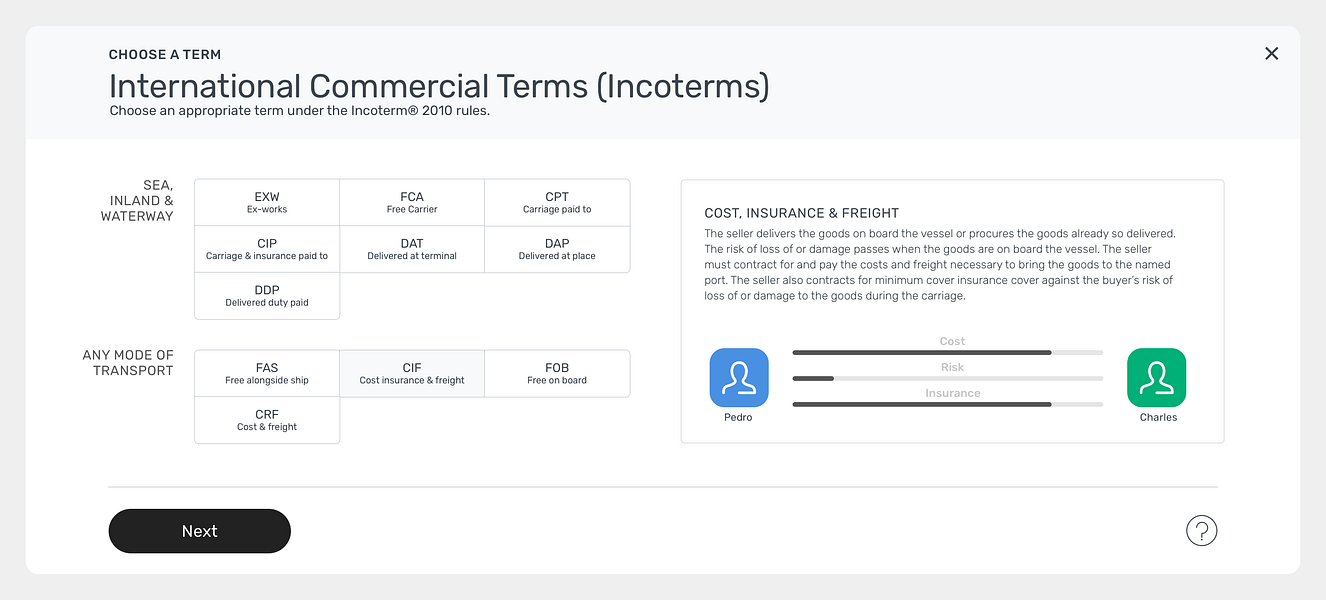This screenshot has height=600, width=1326.
Task: Select CIF Cost insurance & freight
Action: tap(412, 373)
